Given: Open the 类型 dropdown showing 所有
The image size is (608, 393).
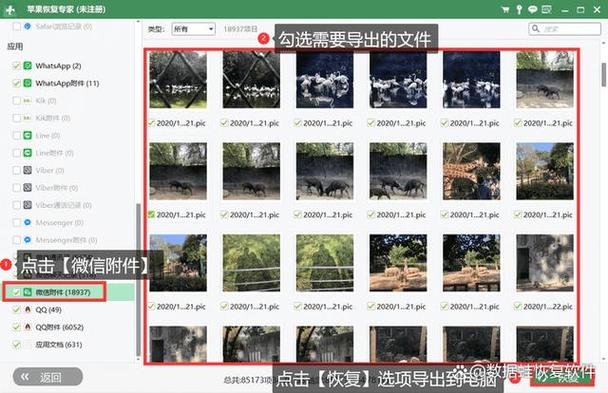Looking at the screenshot, I should pyautogui.click(x=193, y=29).
